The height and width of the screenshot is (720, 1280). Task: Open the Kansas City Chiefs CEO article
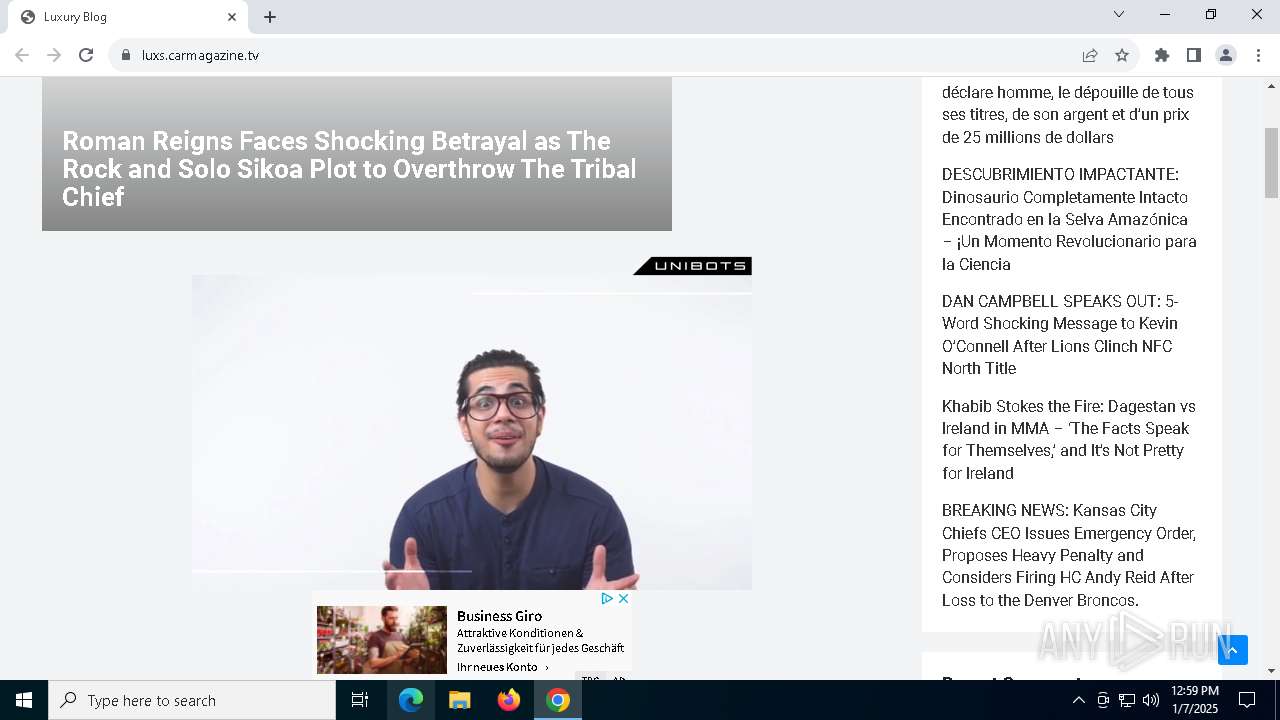1068,555
